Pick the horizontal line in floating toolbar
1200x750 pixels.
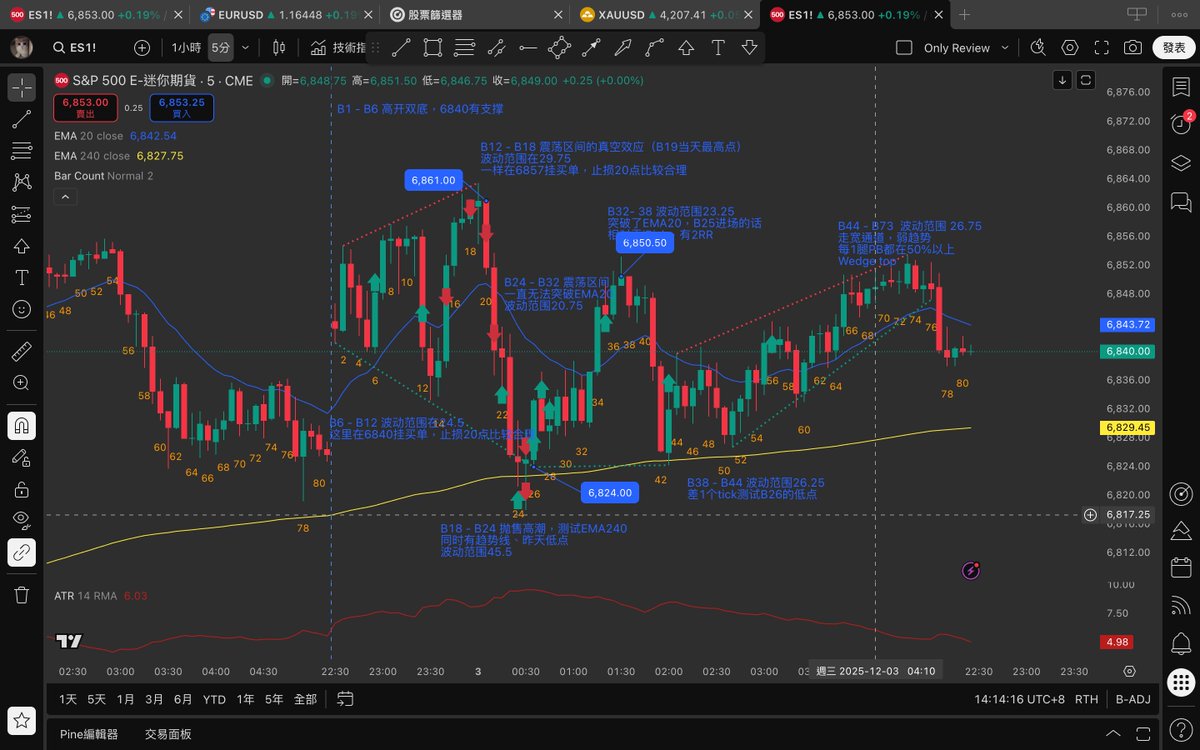[x=527, y=48]
